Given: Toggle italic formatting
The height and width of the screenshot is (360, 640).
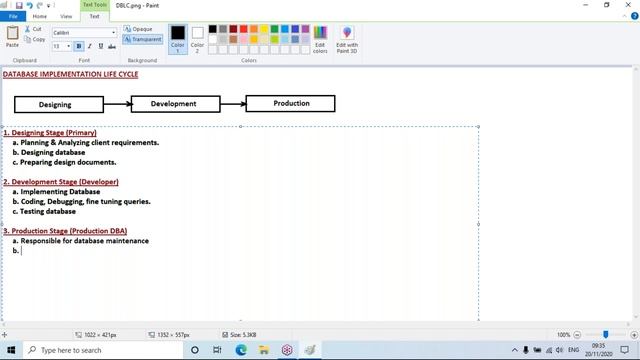Looking at the screenshot, I should pos(90,46).
